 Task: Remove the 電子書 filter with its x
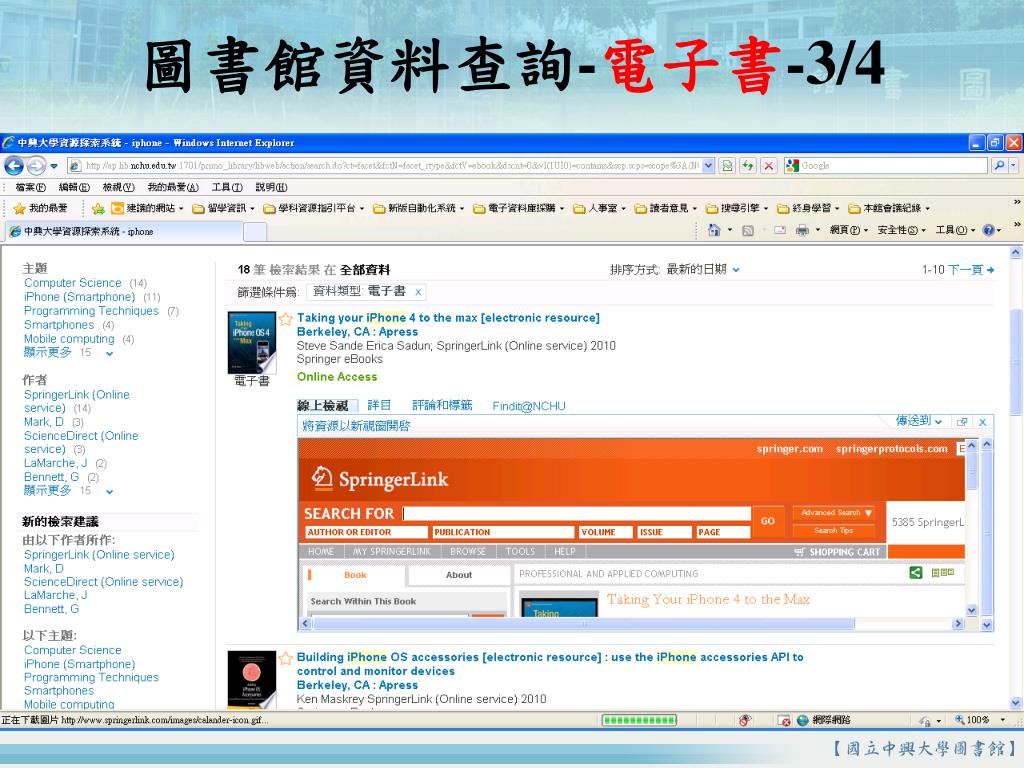point(418,292)
